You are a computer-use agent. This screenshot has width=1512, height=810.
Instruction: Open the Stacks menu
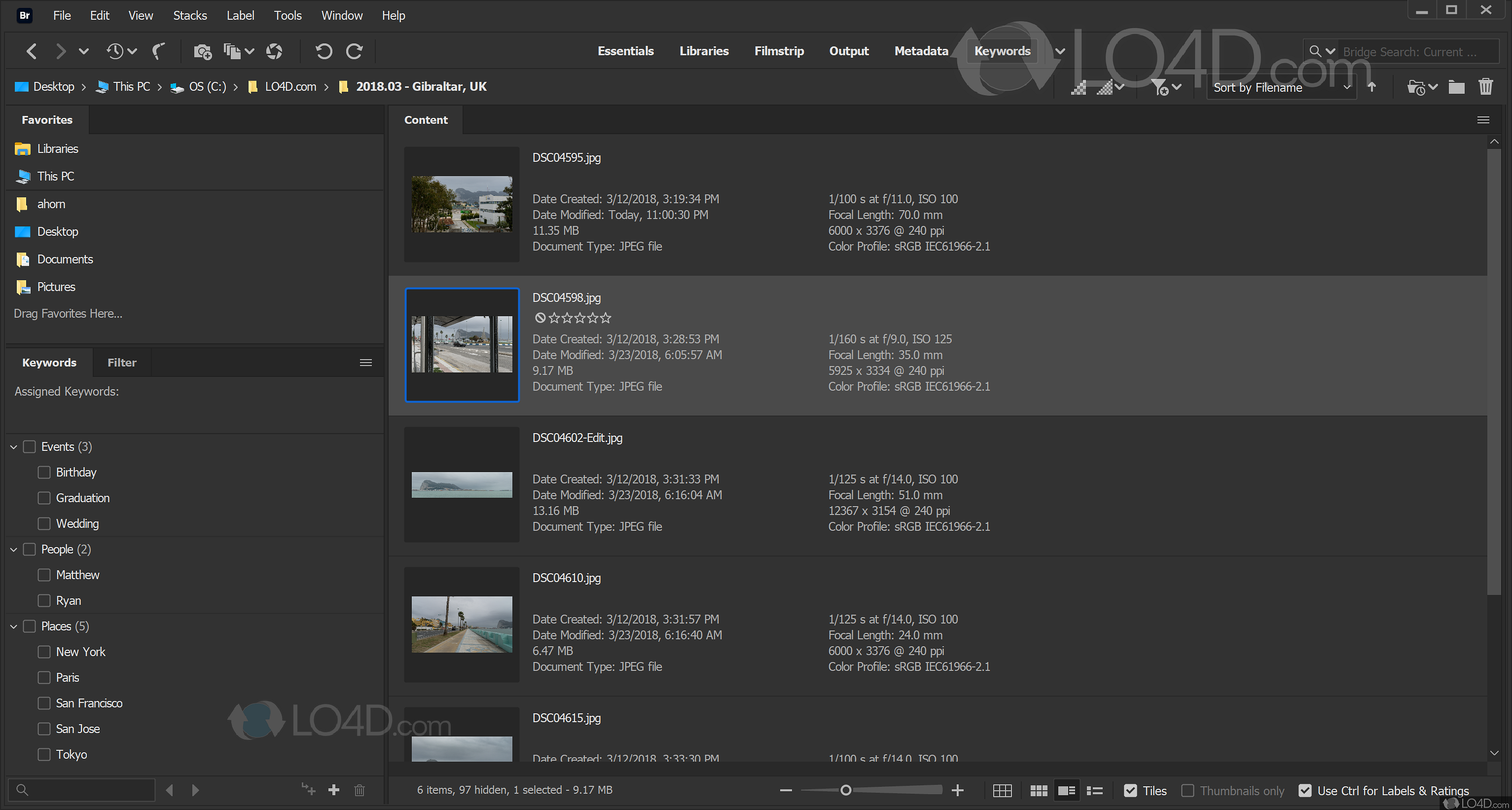[189, 15]
